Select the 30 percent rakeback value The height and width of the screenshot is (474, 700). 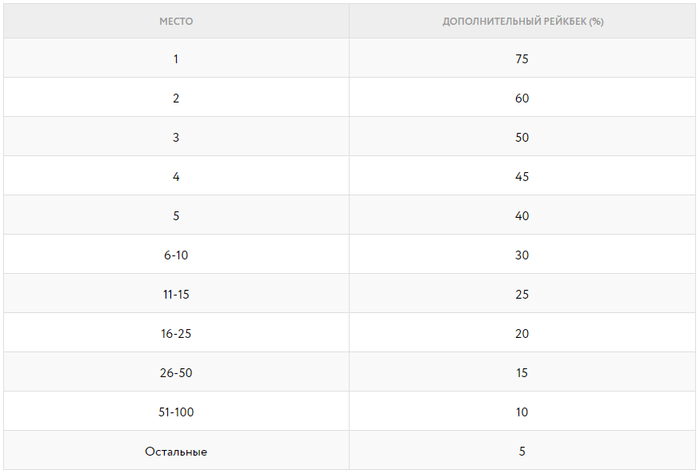[x=522, y=255]
